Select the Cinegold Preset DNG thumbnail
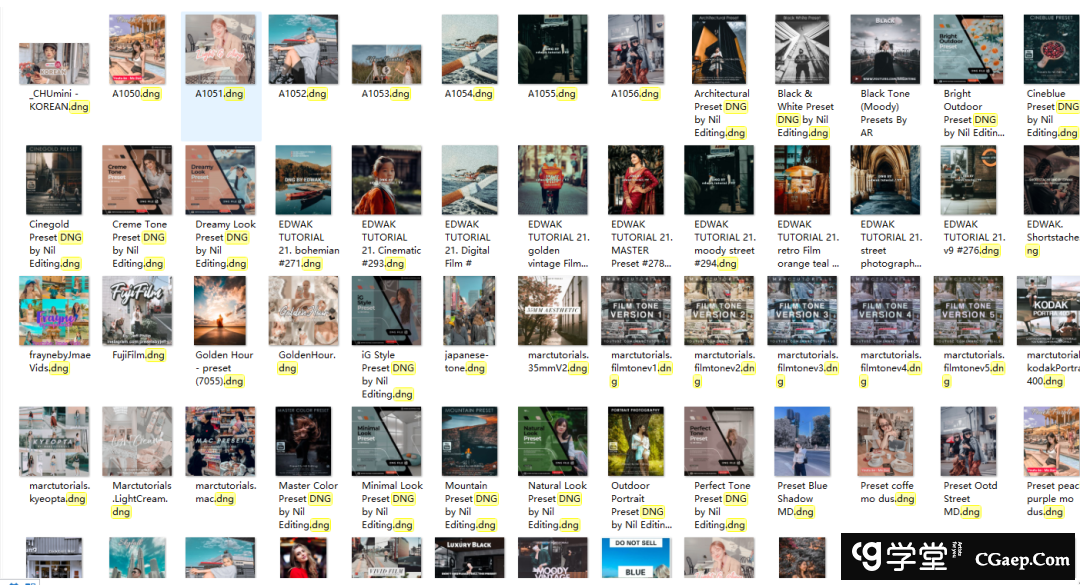The height and width of the screenshot is (585, 1080). pyautogui.click(x=54, y=180)
